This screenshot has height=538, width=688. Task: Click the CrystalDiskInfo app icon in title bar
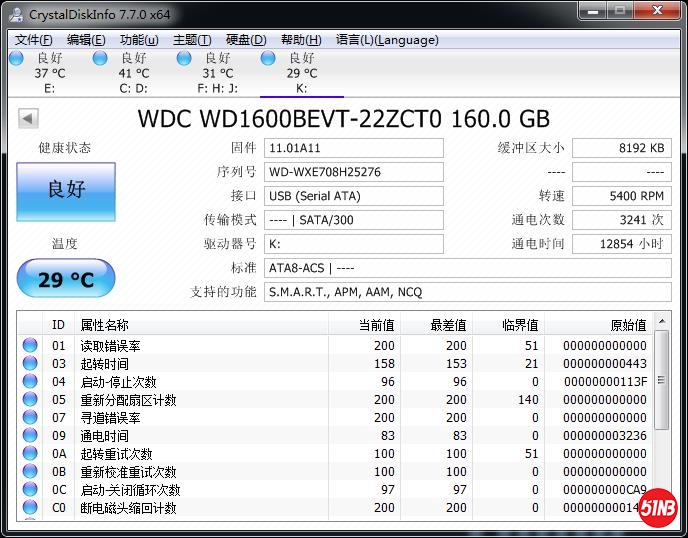(x=15, y=12)
